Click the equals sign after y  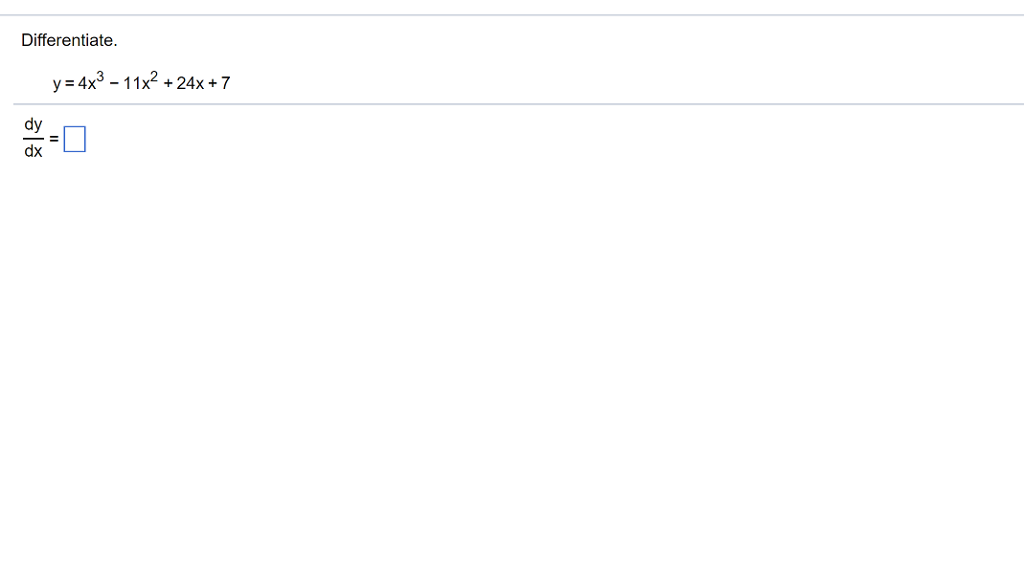(68, 84)
